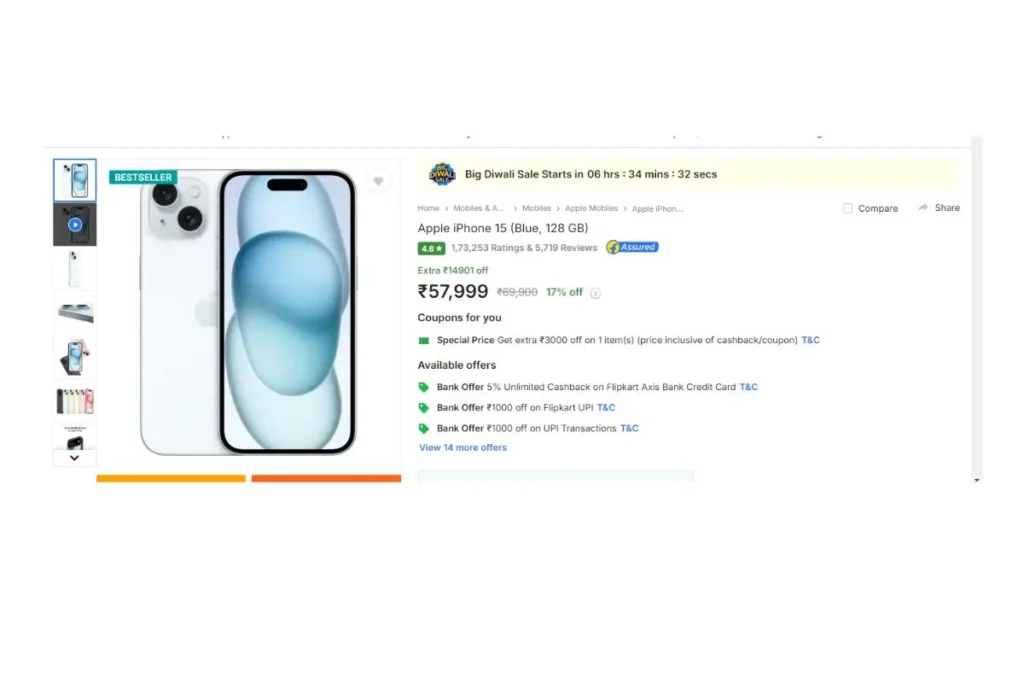Select the first blue iPhone thumbnail

[75, 180]
